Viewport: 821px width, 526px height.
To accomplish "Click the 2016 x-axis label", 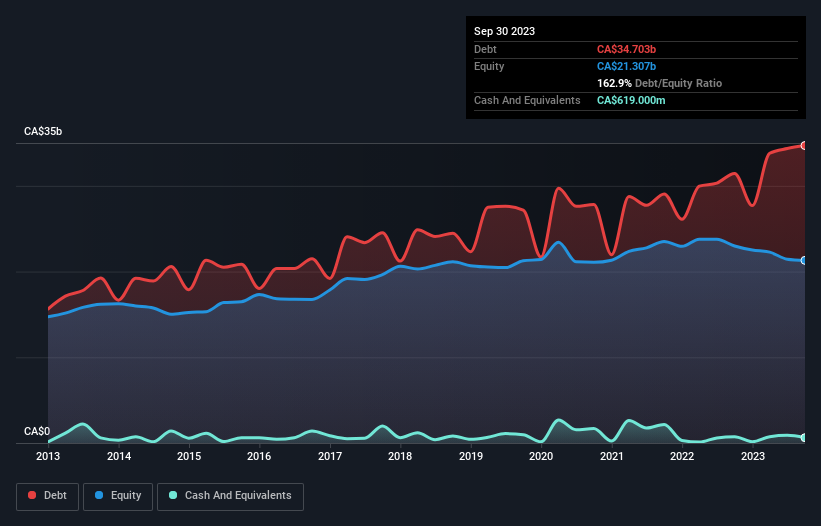I will pyautogui.click(x=259, y=456).
